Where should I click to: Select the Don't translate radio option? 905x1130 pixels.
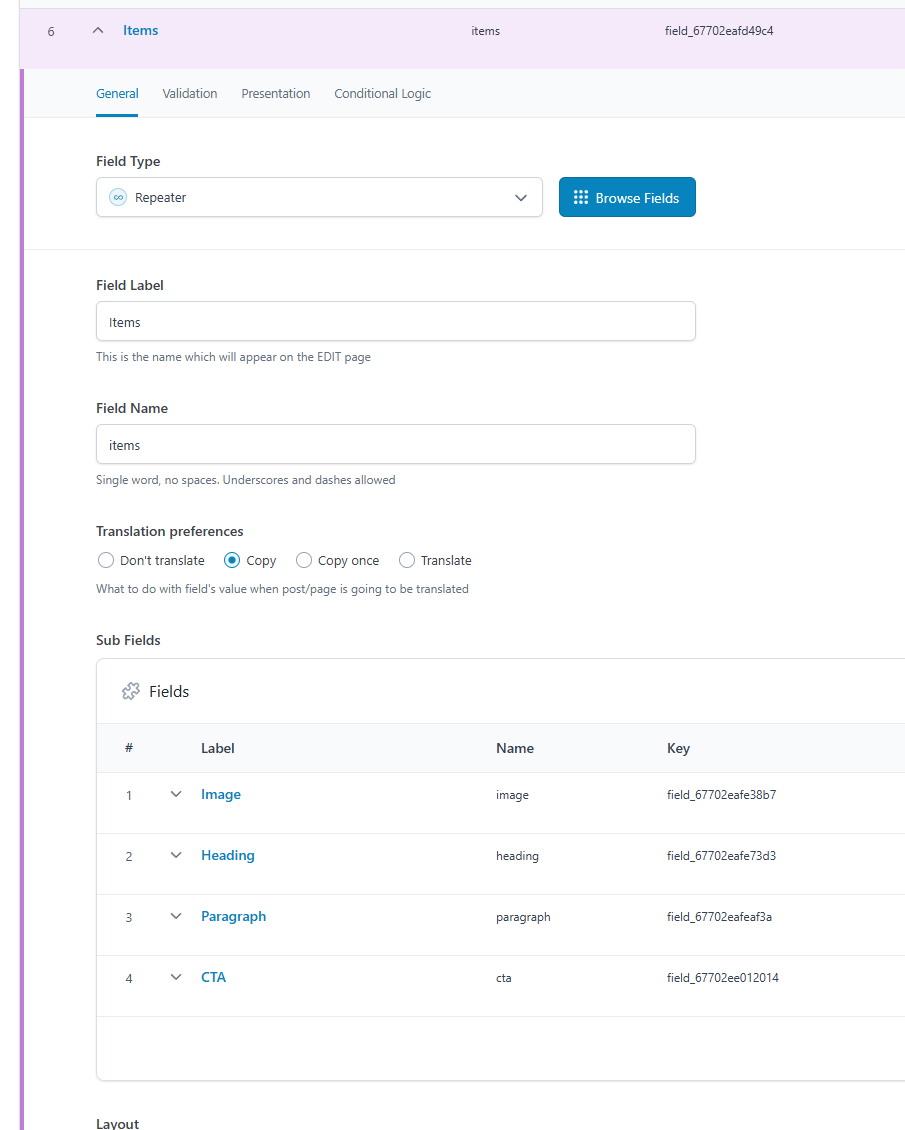106,560
